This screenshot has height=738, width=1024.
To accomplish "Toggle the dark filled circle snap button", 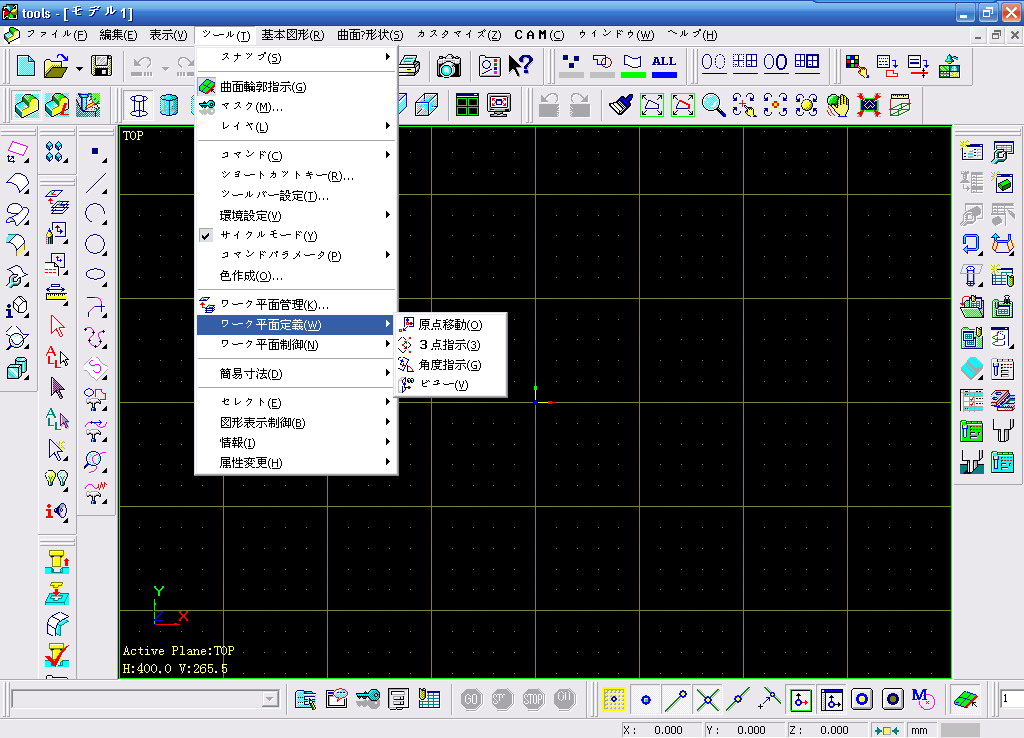I will click(893, 699).
